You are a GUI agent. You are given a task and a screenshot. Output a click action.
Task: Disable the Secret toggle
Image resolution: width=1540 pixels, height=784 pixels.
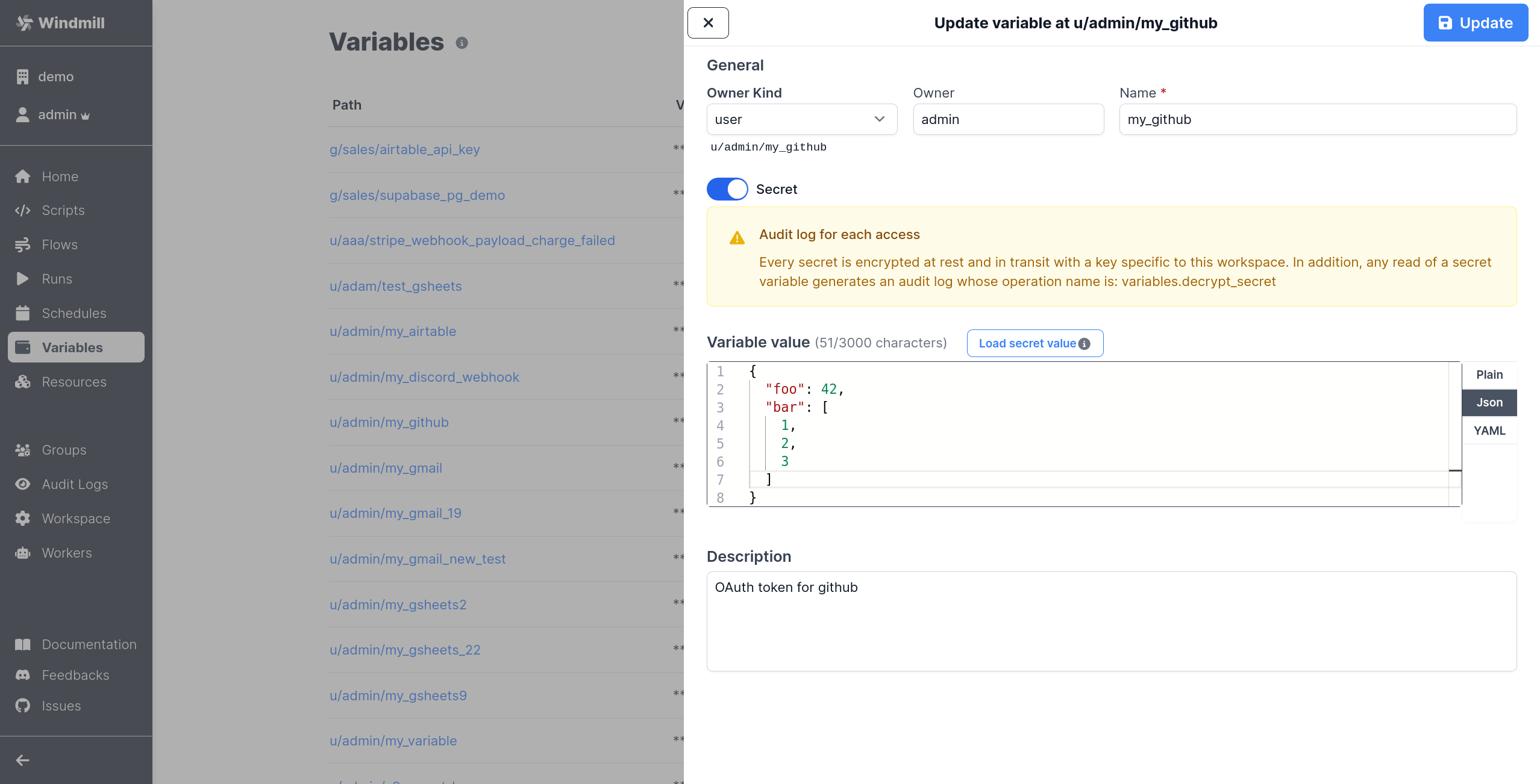[727, 188]
